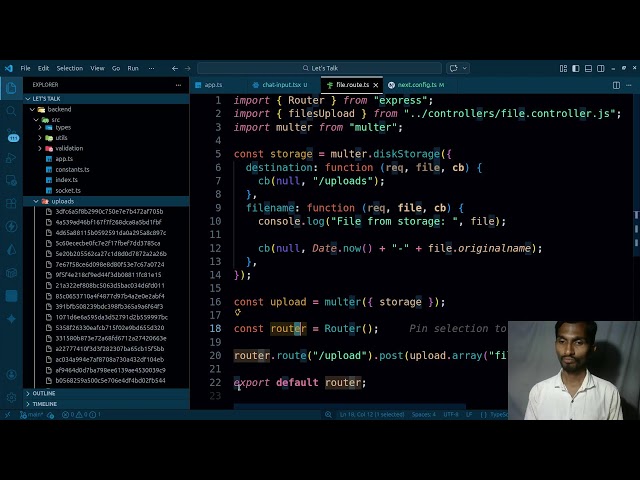Click the lightbulb code action on line 17
Screen dimensions: 640x480
tap(238, 313)
